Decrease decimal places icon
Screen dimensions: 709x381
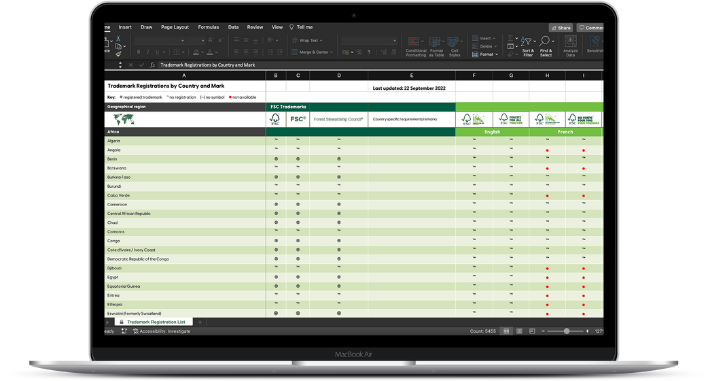click(394, 52)
